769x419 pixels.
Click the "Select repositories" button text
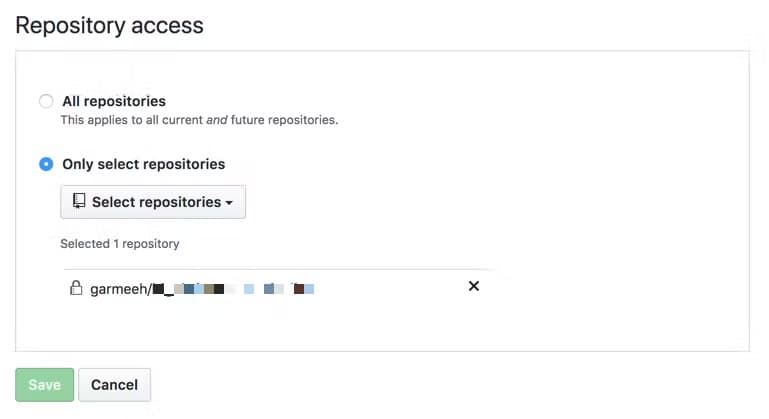(156, 202)
